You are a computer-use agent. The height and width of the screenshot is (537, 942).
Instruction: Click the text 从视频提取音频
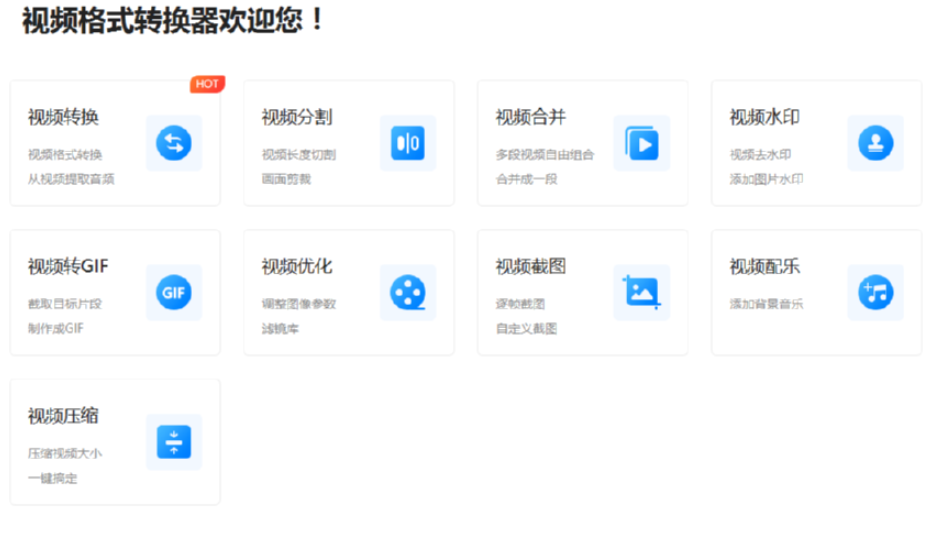click(71, 179)
